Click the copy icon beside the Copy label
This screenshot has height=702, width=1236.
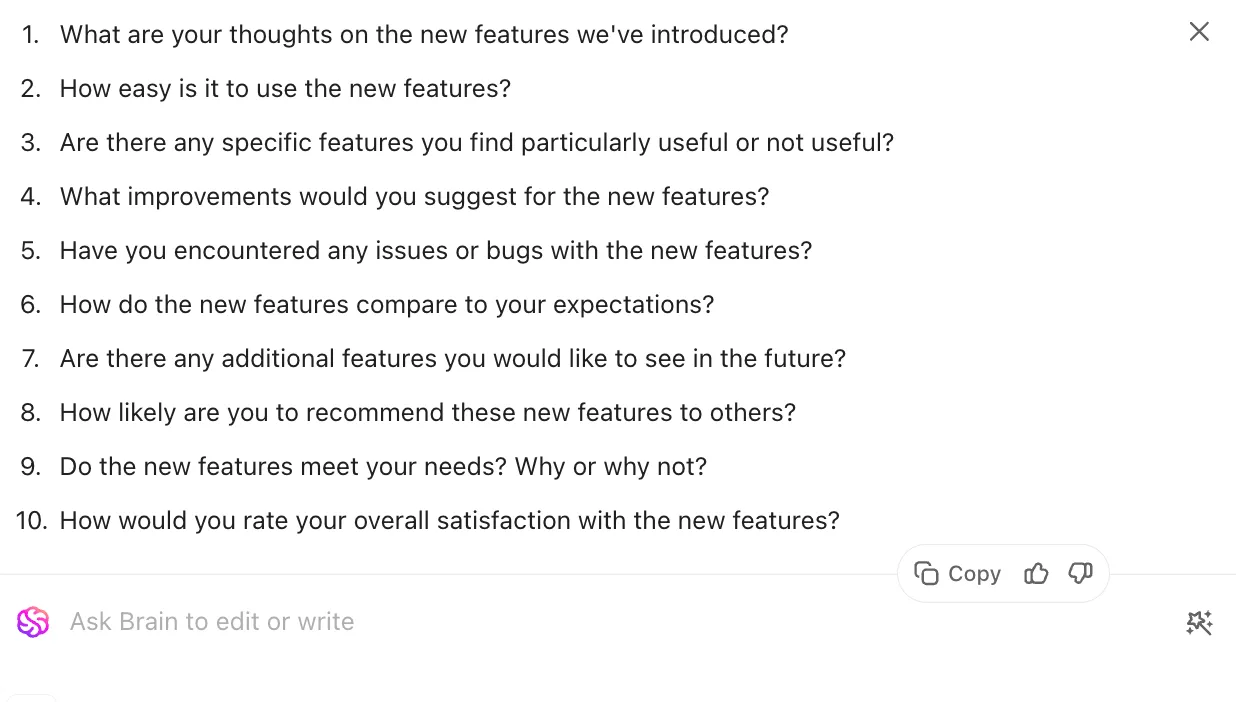tap(926, 573)
